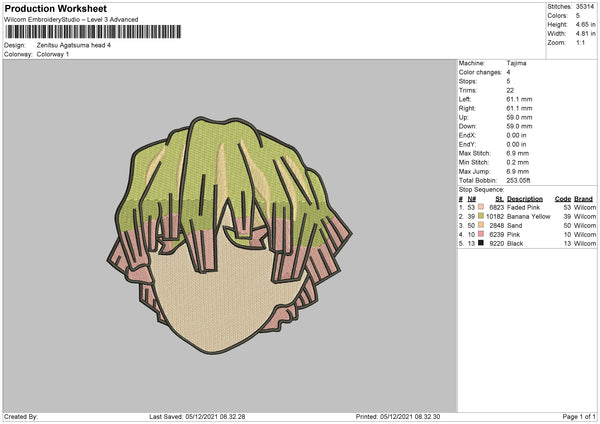The image size is (600, 424).
Task: Click the Min Stitch value 0.2 mm
Action: (x=518, y=162)
